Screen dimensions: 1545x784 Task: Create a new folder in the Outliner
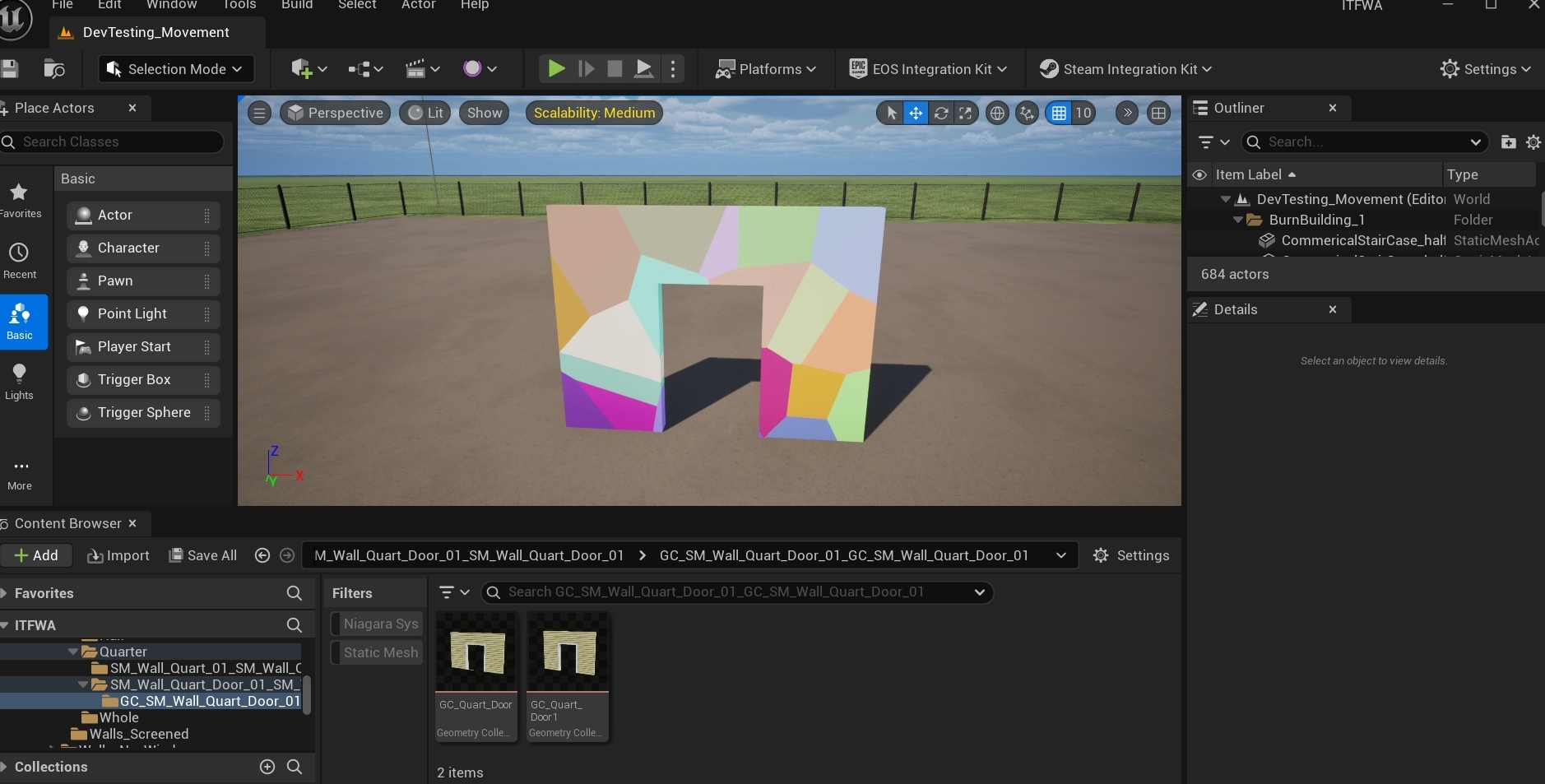click(x=1508, y=142)
